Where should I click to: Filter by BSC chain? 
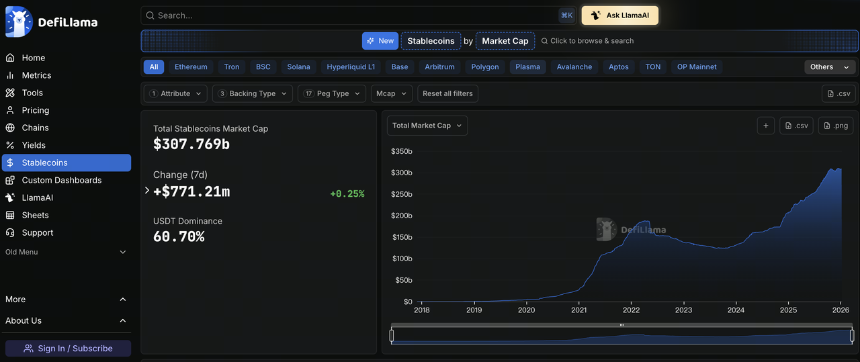point(263,67)
